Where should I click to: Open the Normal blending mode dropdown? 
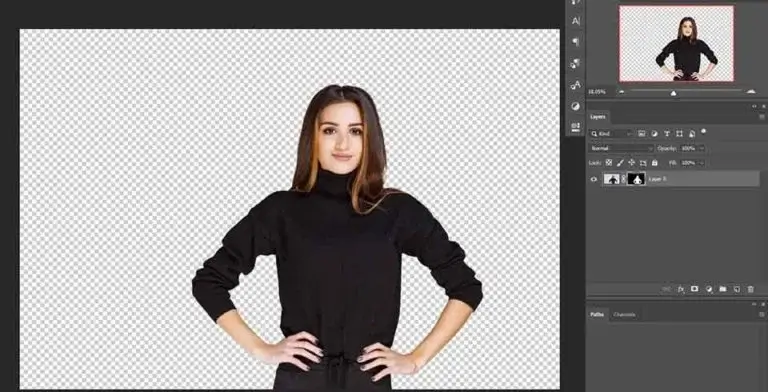(622, 148)
